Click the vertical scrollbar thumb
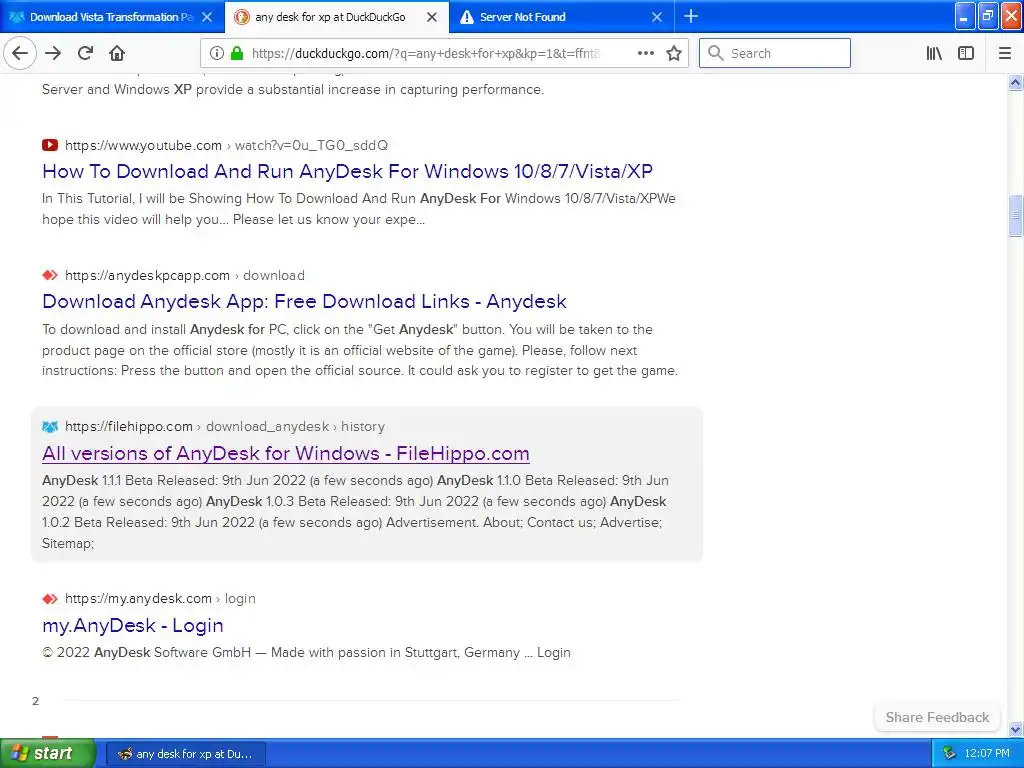The width and height of the screenshot is (1024, 768). [x=1015, y=216]
